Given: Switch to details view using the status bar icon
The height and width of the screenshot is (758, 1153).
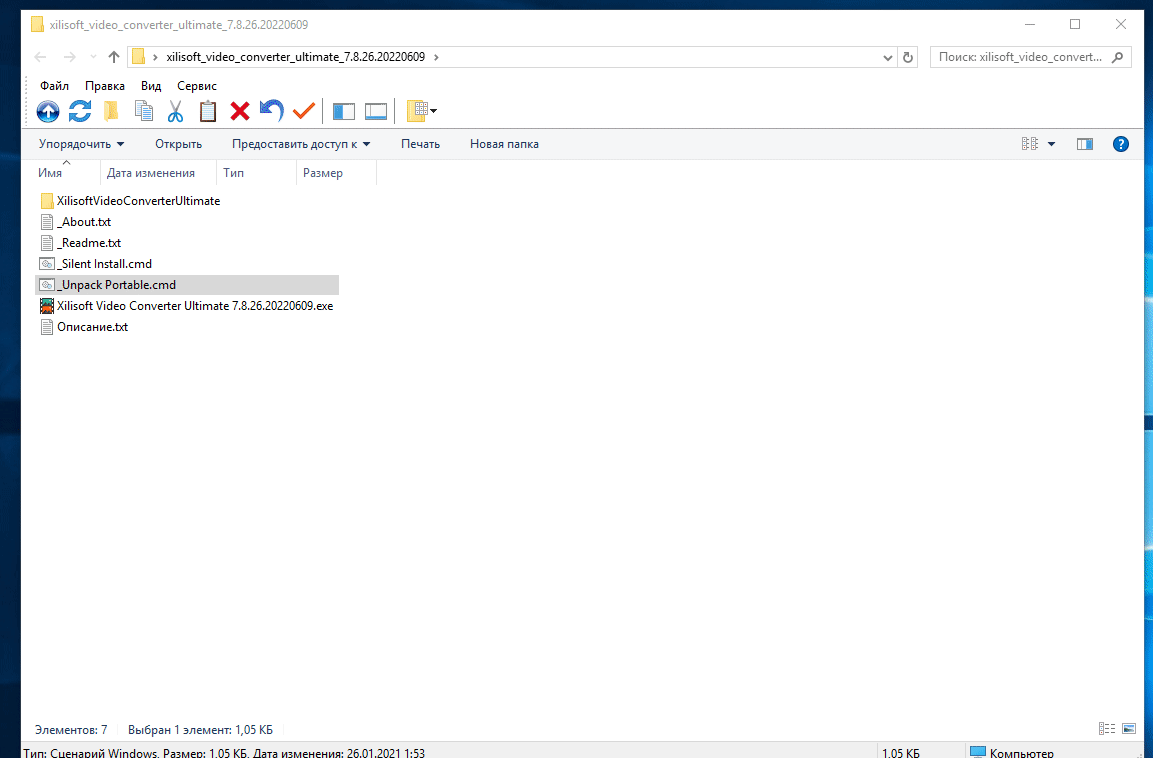Looking at the screenshot, I should pyautogui.click(x=1107, y=729).
